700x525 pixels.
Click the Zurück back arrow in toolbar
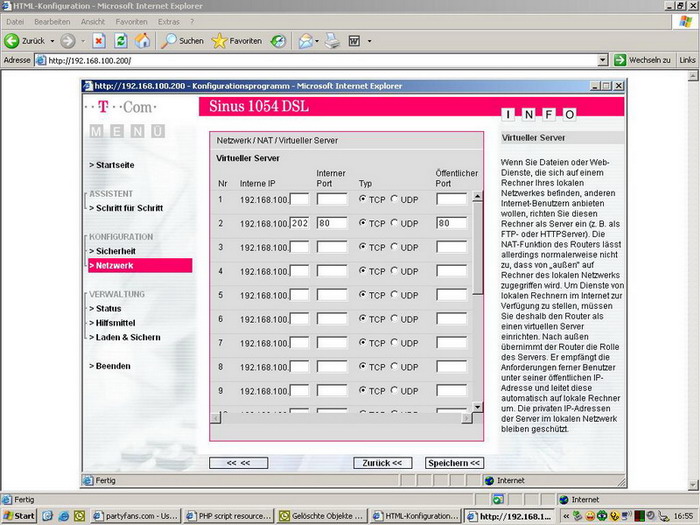pyautogui.click(x=26, y=41)
